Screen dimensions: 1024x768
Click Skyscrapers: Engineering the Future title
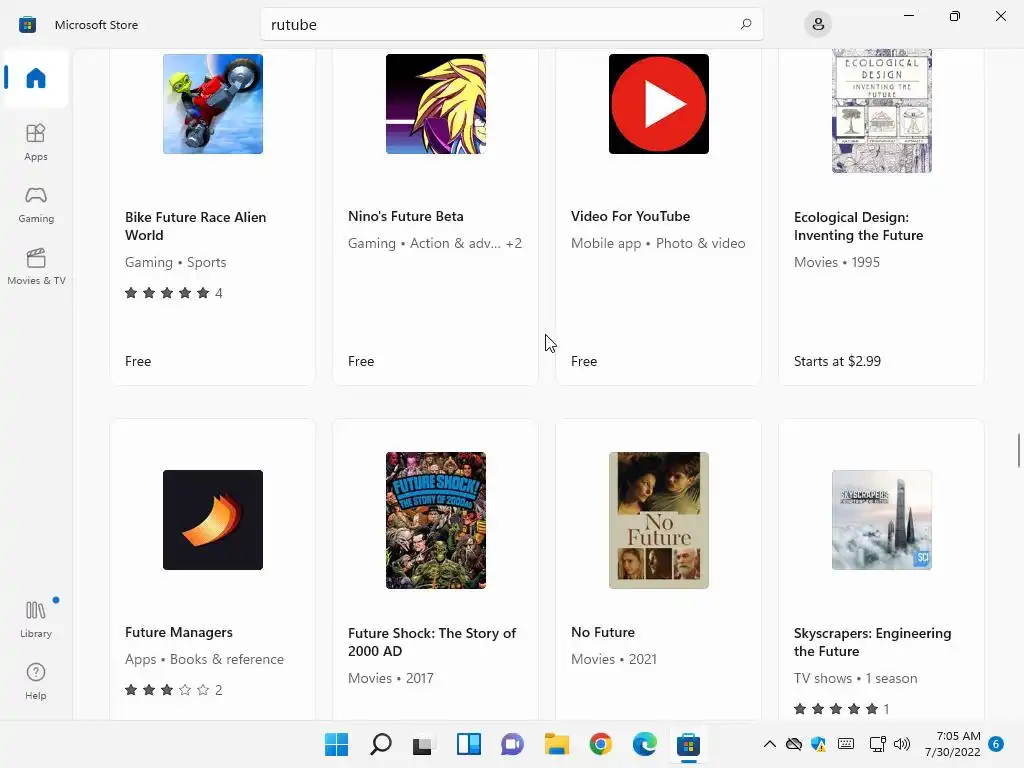click(872, 642)
